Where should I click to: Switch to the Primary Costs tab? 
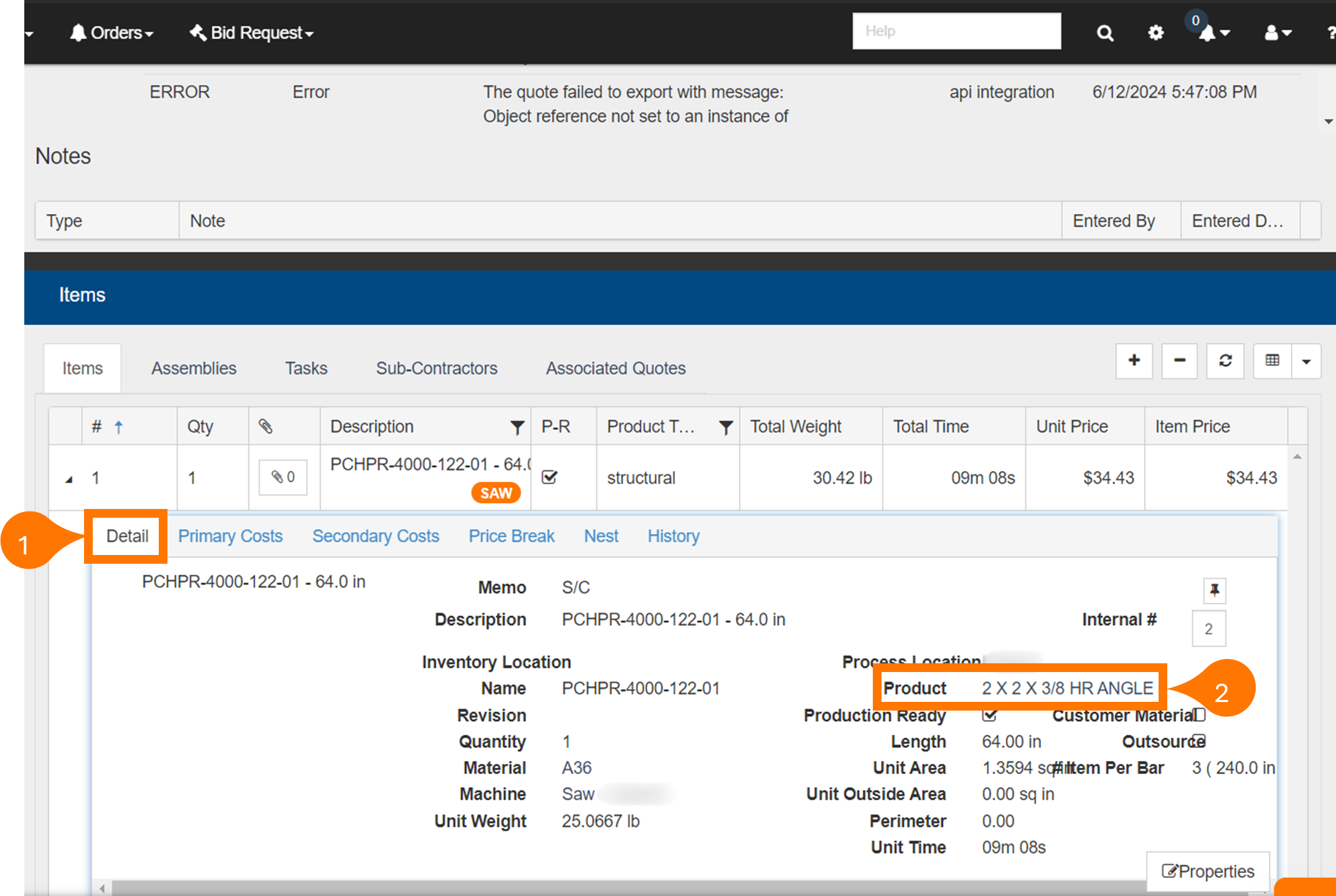pos(230,536)
